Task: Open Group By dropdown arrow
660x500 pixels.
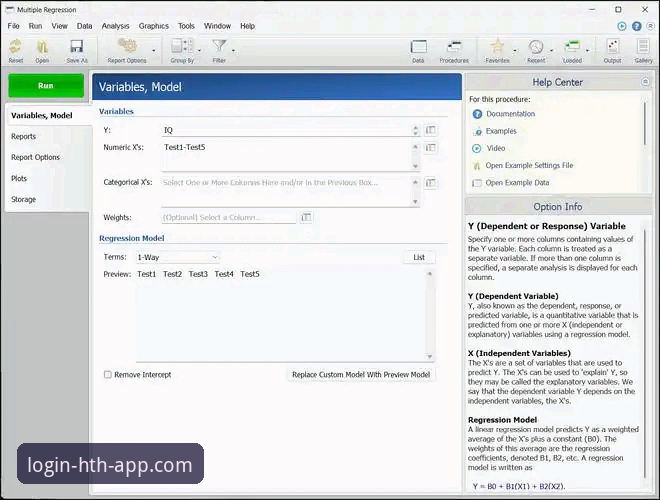Action: [200, 51]
